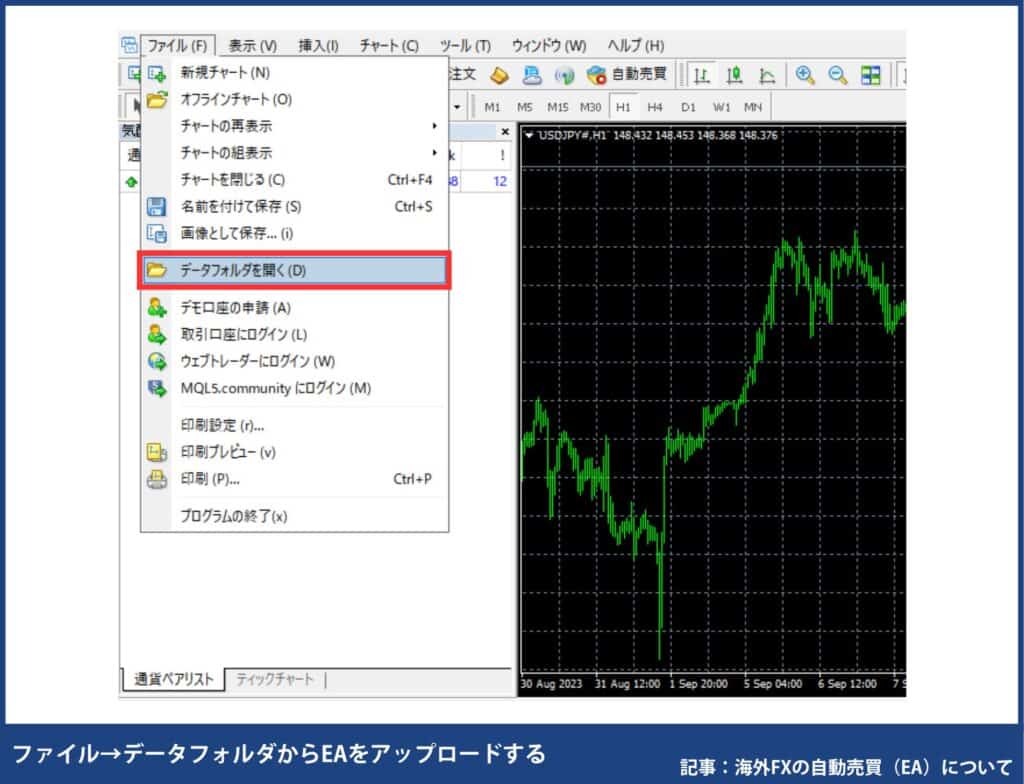Select the H4 timeframe button
The height and width of the screenshot is (784, 1024).
click(x=654, y=107)
